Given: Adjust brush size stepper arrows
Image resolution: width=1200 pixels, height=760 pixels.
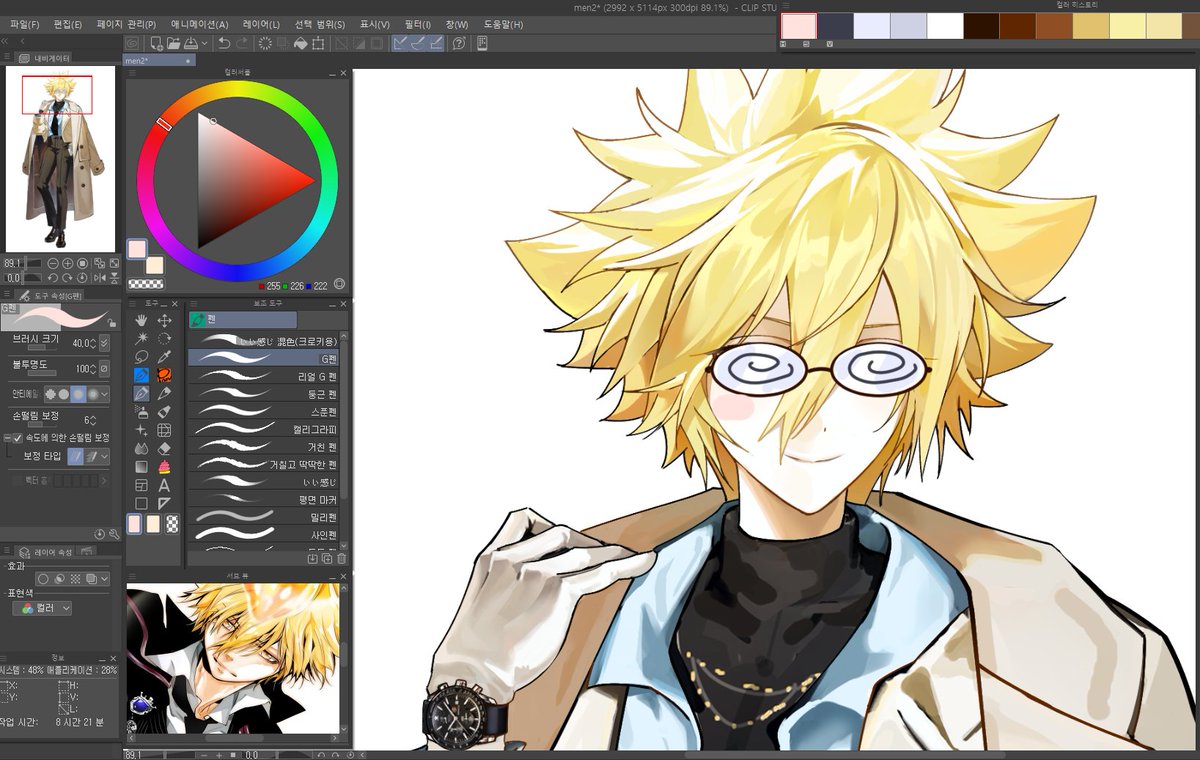Looking at the screenshot, I should [x=93, y=344].
